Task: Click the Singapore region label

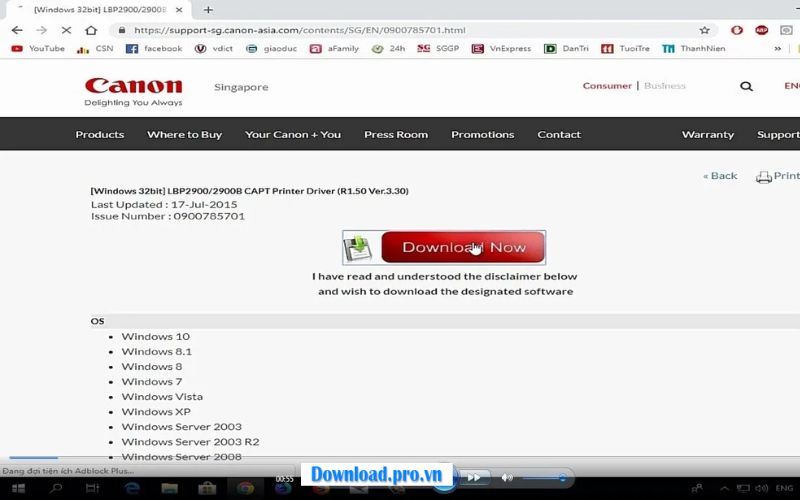Action: click(241, 87)
